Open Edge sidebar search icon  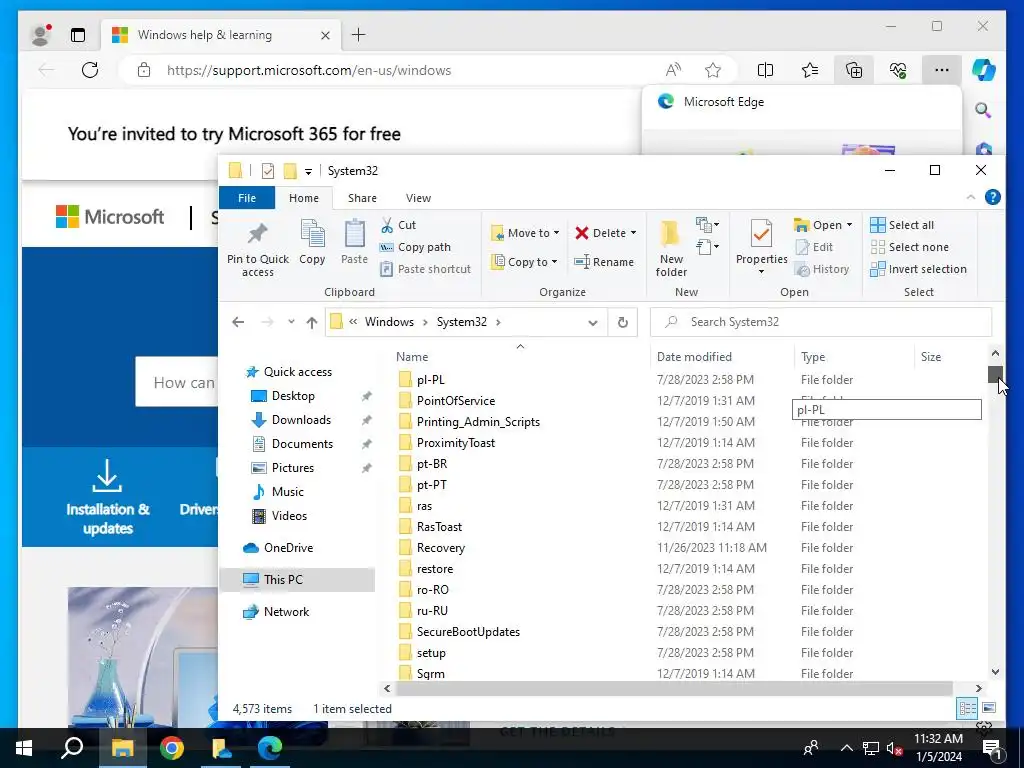(x=983, y=110)
